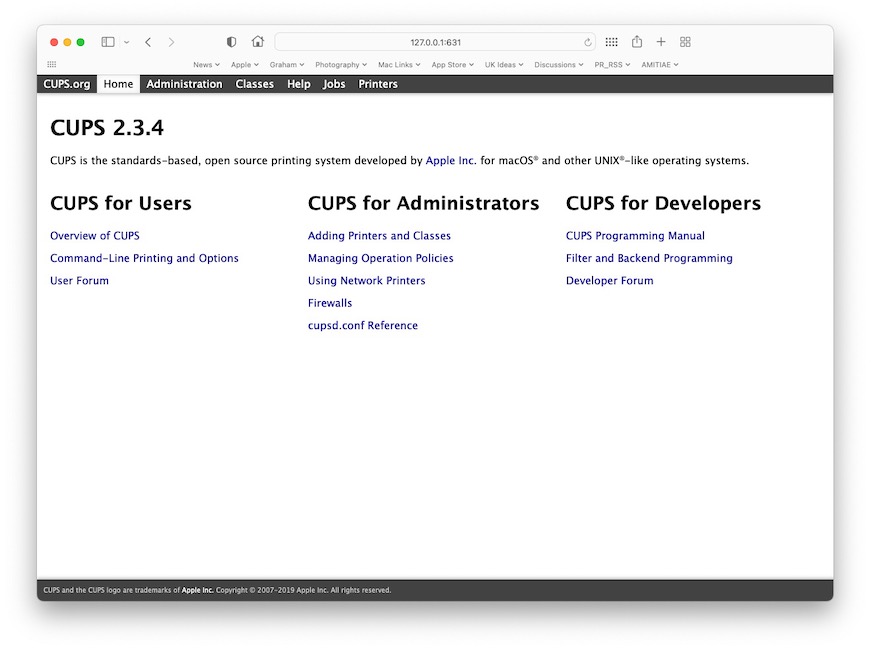This screenshot has width=871, height=650.
Task: Show the tab overview icon
Action: [x=685, y=42]
